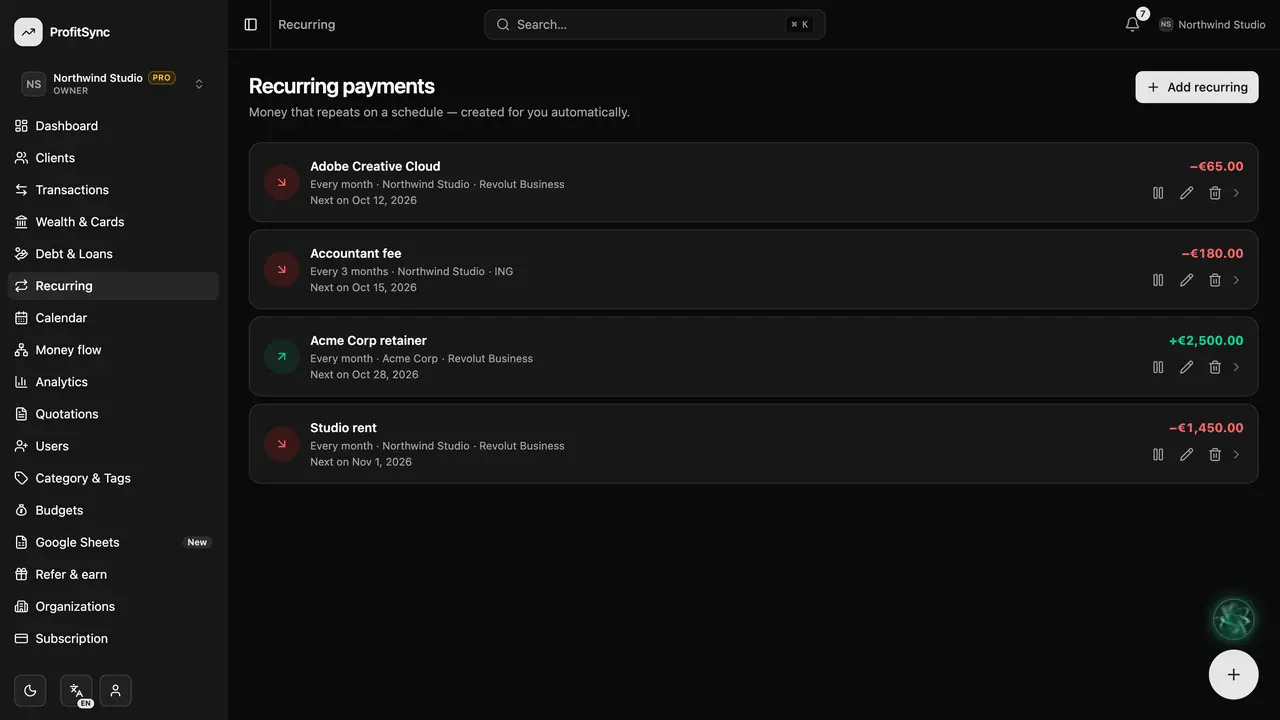Delete the Adobe Creative Cloud recurring payment

click(x=1215, y=193)
